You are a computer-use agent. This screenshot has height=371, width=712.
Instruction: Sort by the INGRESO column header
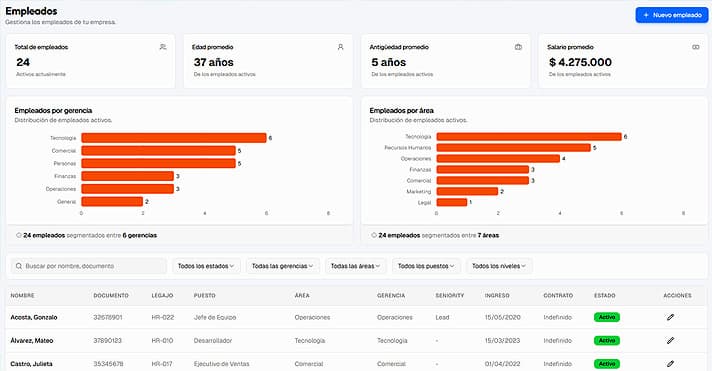coord(497,296)
